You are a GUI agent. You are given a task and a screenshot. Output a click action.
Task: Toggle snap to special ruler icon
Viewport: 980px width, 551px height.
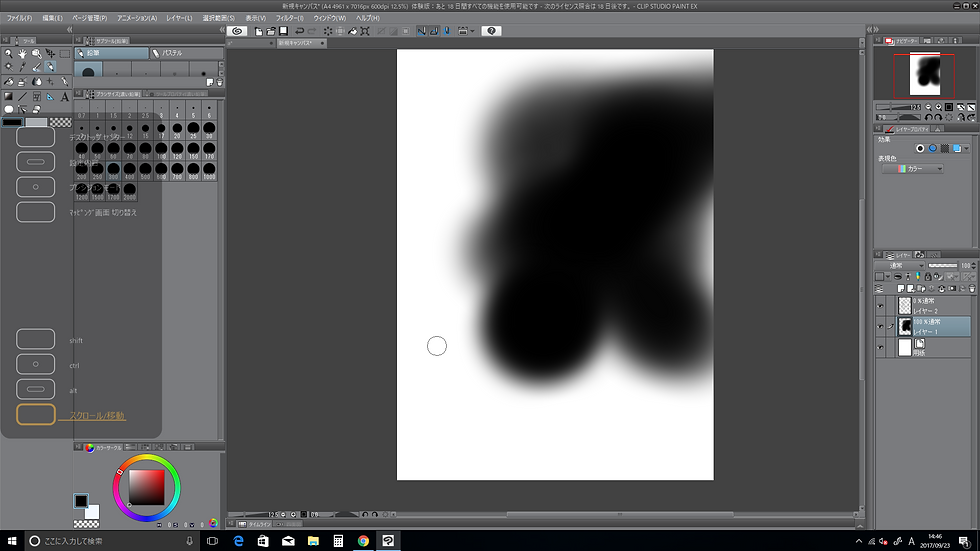pos(434,31)
